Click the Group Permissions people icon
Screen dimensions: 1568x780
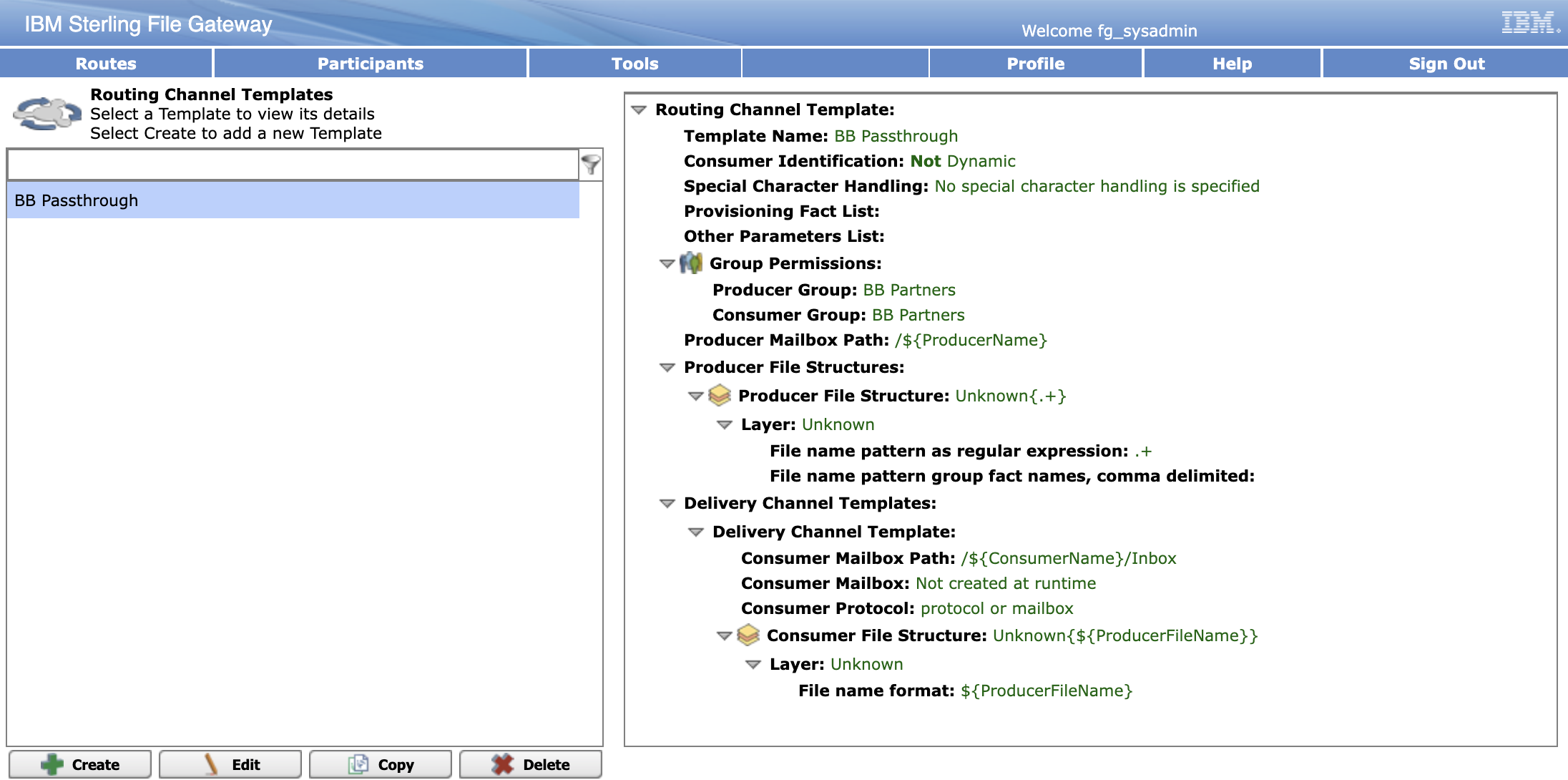pyautogui.click(x=691, y=263)
